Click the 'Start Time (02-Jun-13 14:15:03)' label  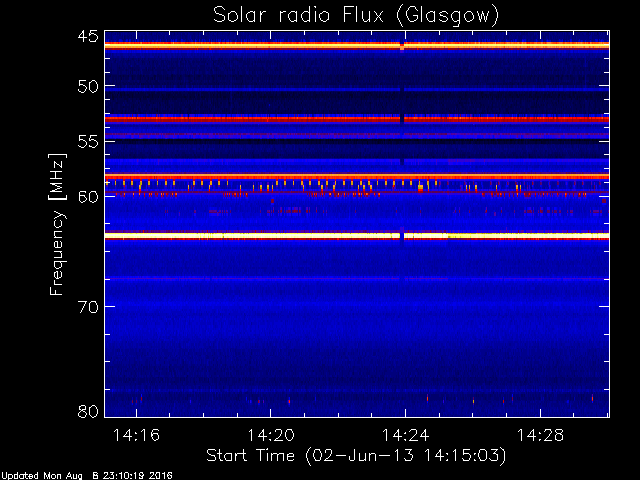coord(356,456)
